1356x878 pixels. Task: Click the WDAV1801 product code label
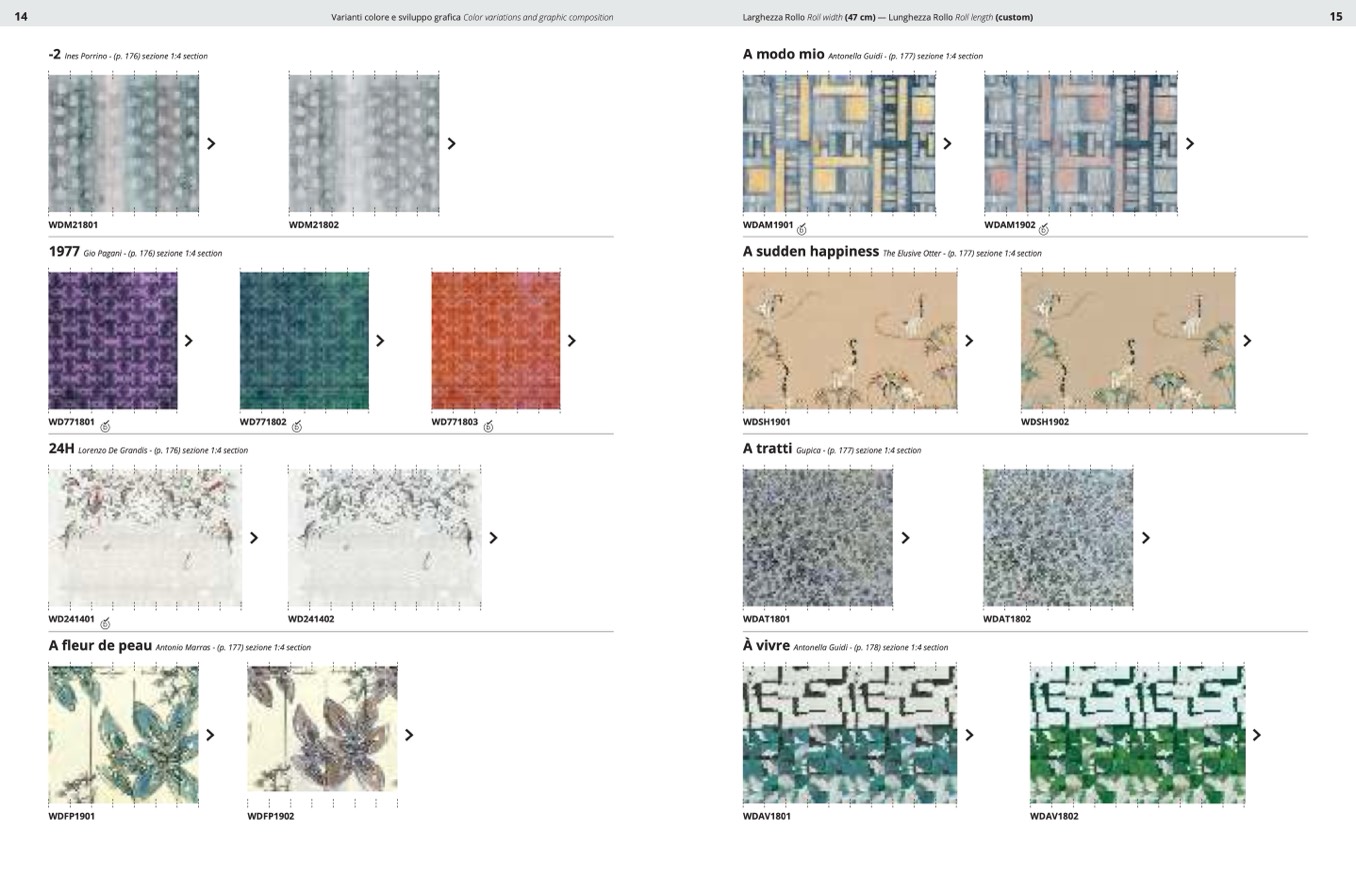767,816
